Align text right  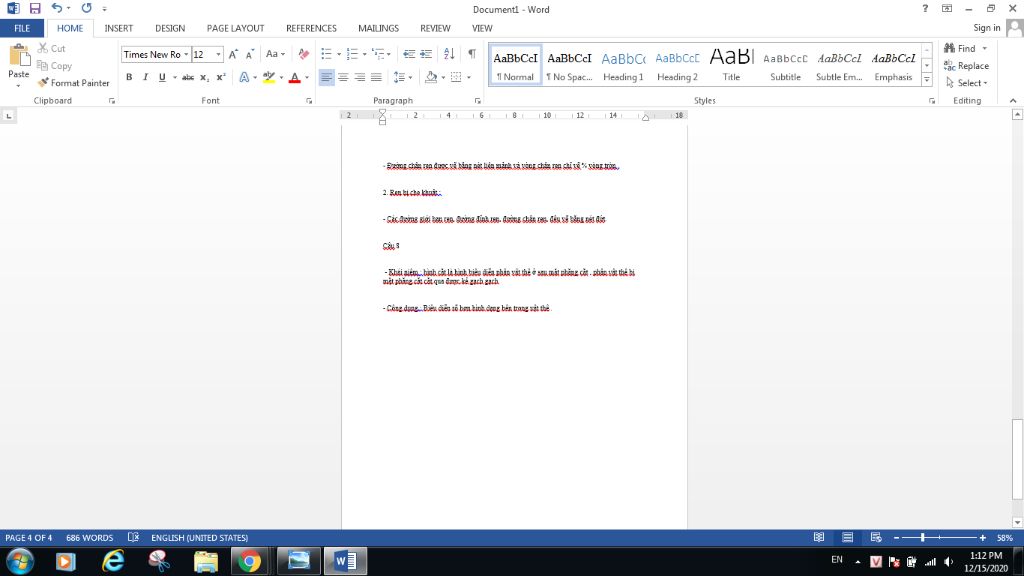(359, 77)
